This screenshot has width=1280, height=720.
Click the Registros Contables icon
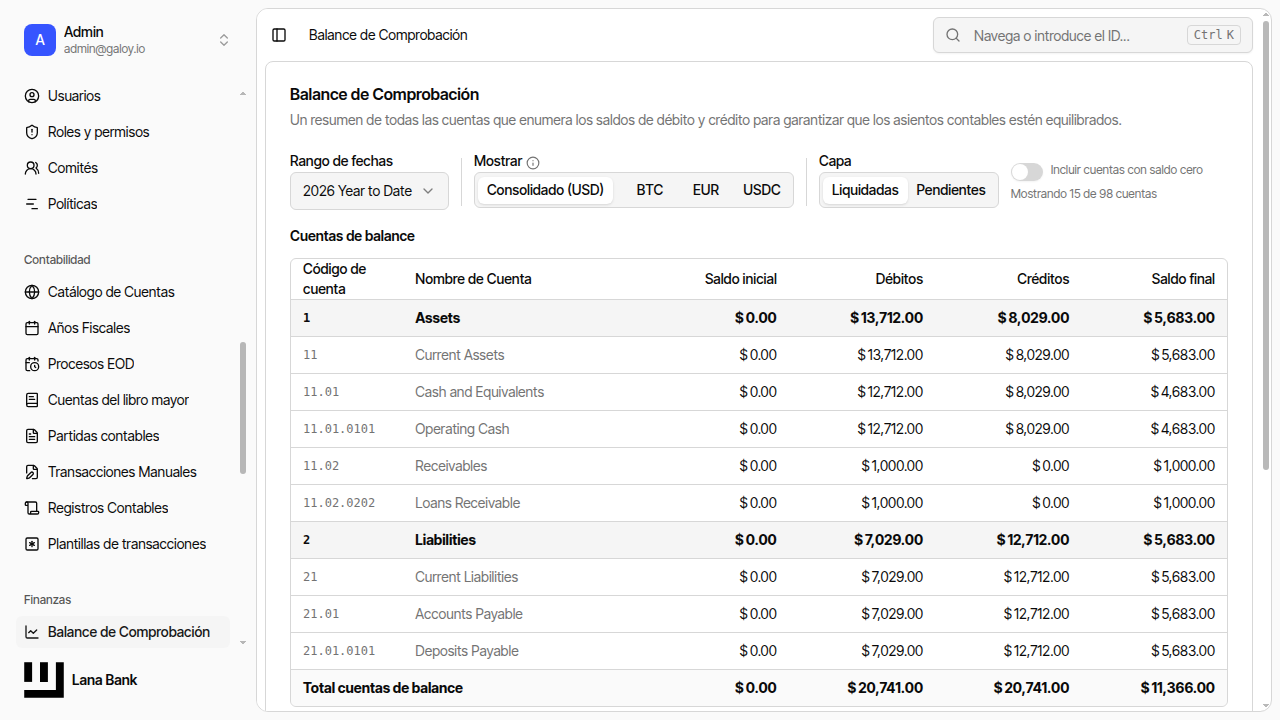pyautogui.click(x=32, y=508)
